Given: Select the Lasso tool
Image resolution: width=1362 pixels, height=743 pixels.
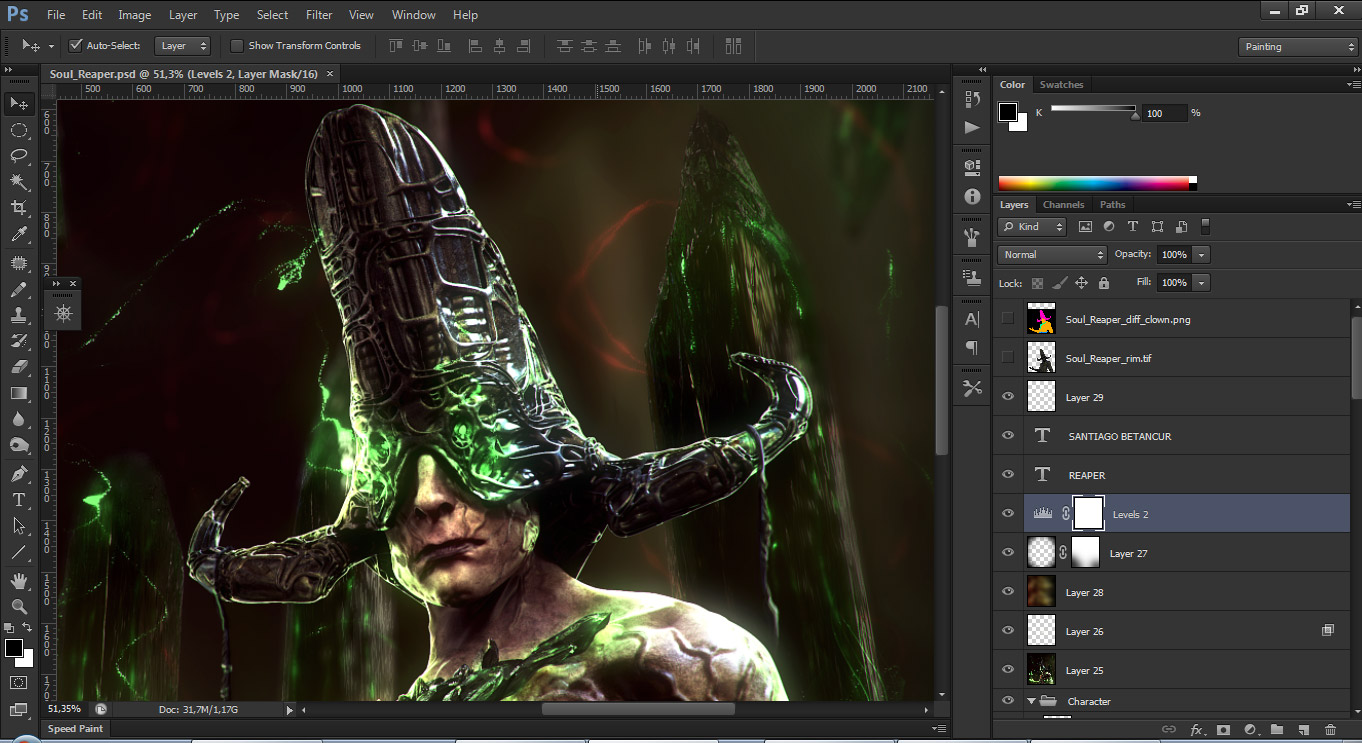Looking at the screenshot, I should point(19,156).
